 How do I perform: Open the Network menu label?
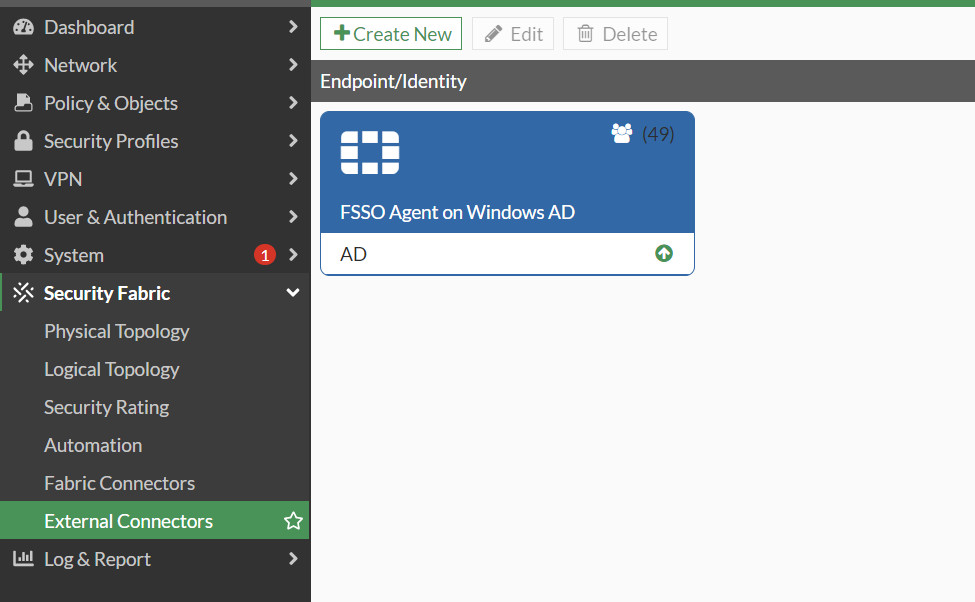[x=80, y=65]
